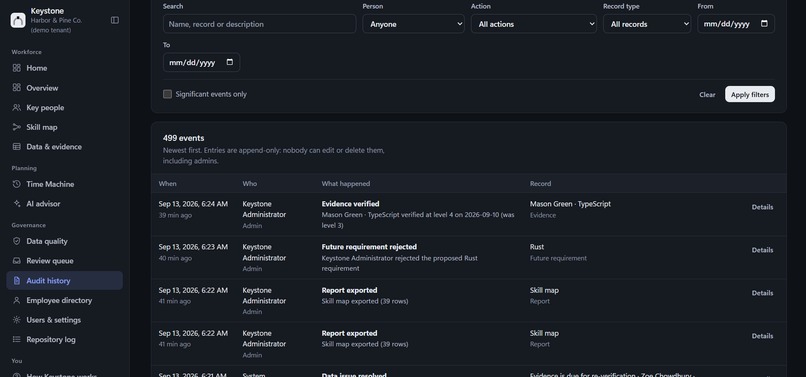Click the AI advisor sparkle icon

[x=16, y=204]
